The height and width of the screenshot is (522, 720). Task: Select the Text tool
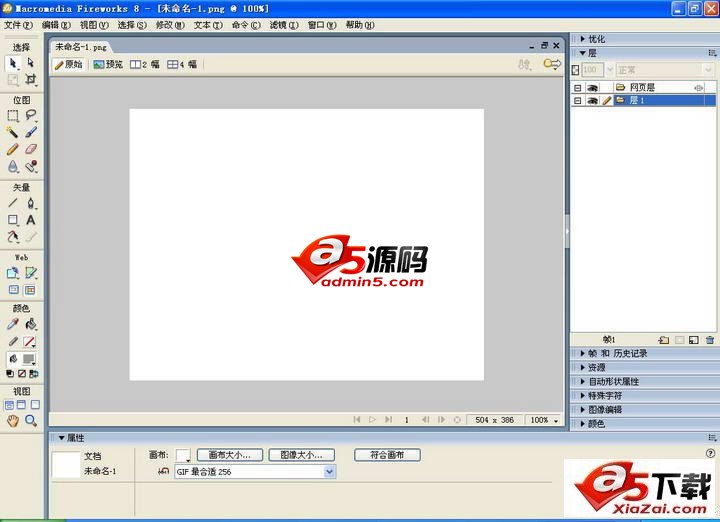coord(31,220)
